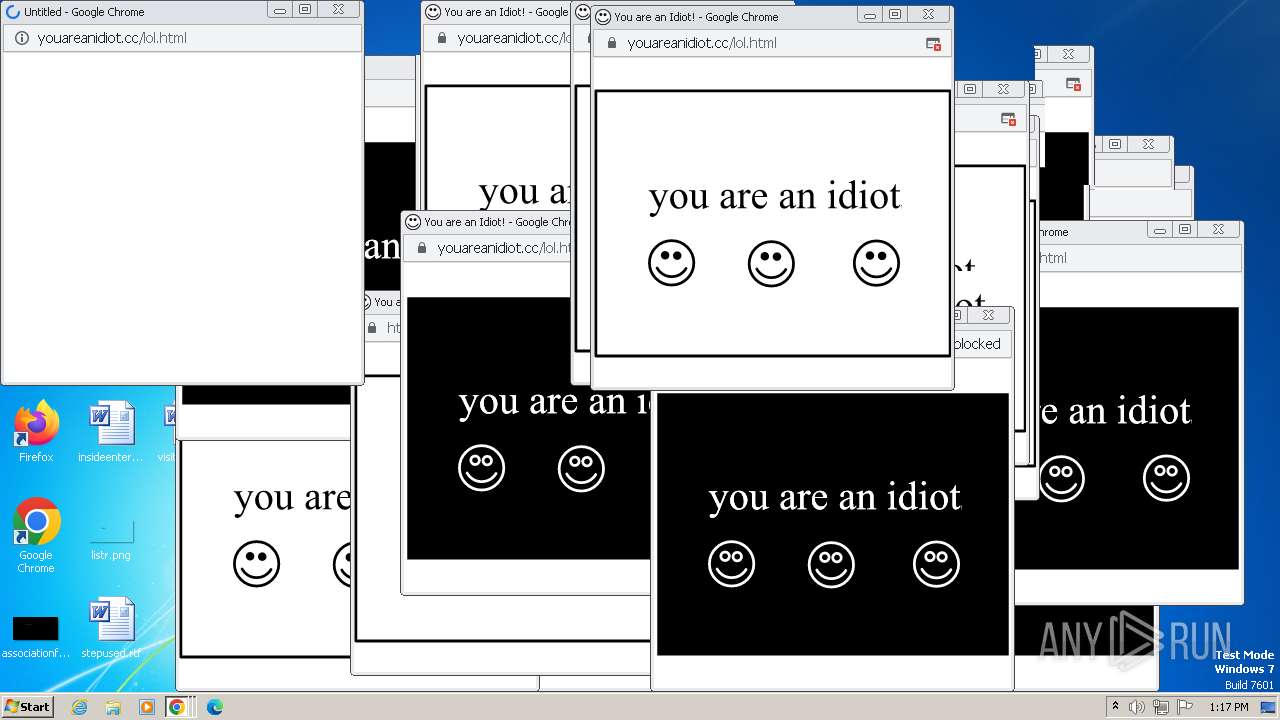Close the black popup showing the "blocked" notice
Viewport: 1280px width, 720px height.
point(988,315)
